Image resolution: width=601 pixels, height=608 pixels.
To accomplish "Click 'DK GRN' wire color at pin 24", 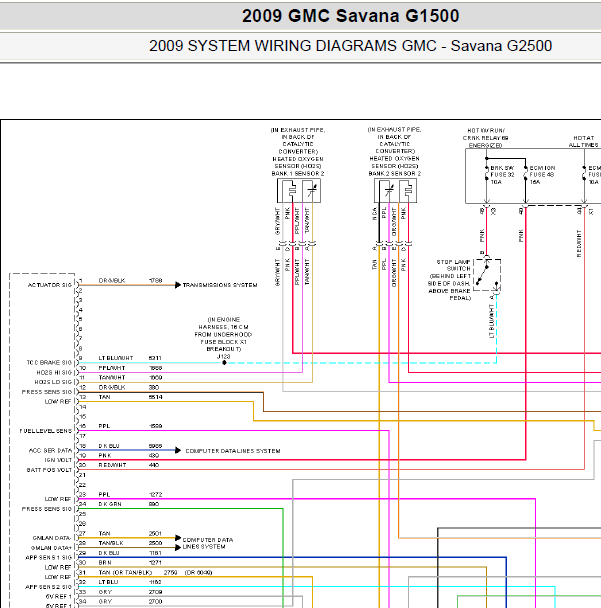I will coord(110,504).
